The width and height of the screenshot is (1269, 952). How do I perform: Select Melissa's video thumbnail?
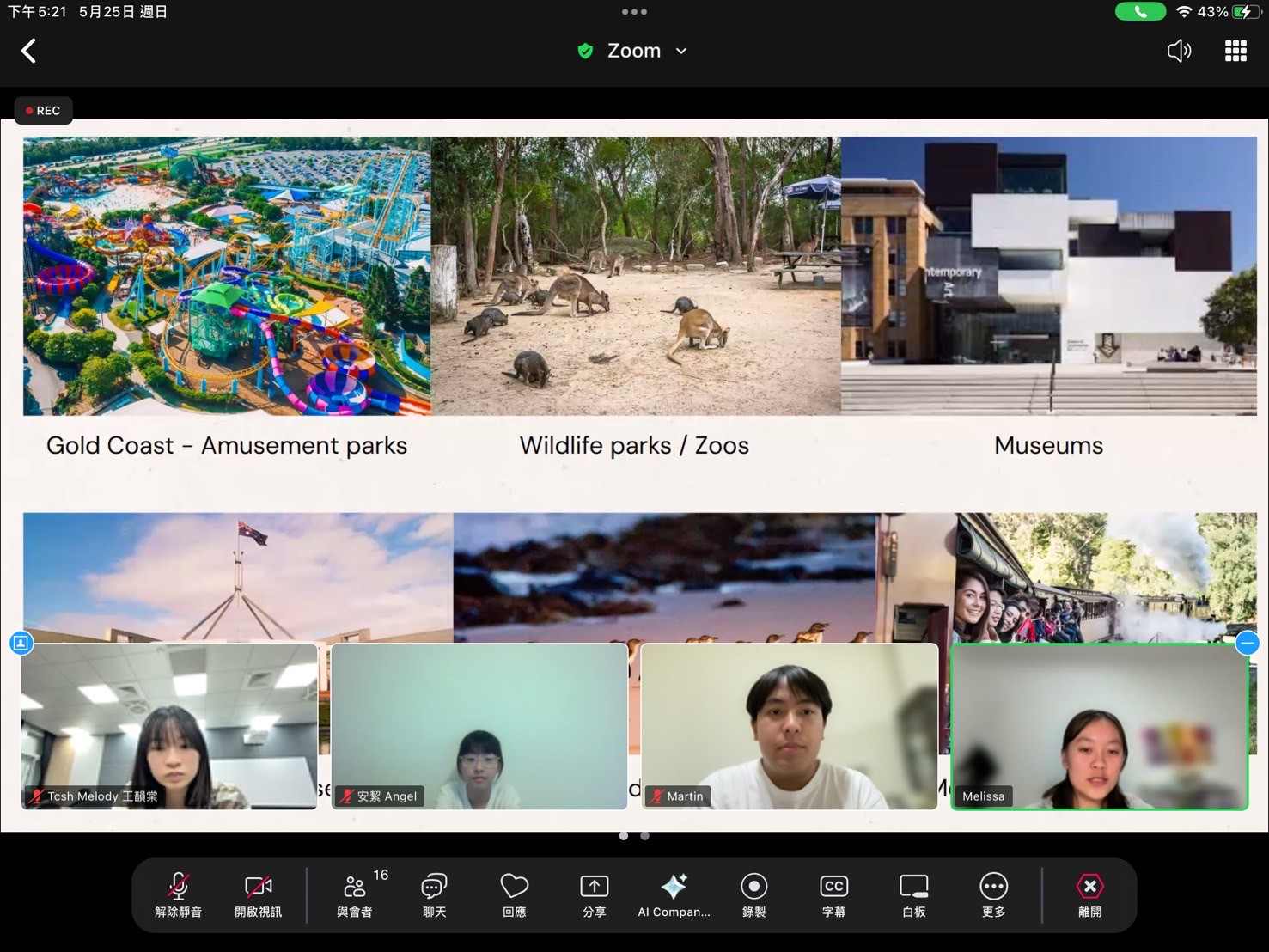(x=1099, y=727)
